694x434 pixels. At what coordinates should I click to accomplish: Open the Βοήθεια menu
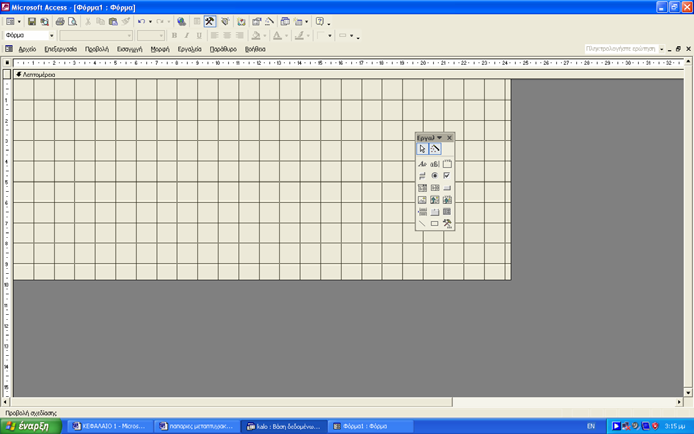coord(255,49)
